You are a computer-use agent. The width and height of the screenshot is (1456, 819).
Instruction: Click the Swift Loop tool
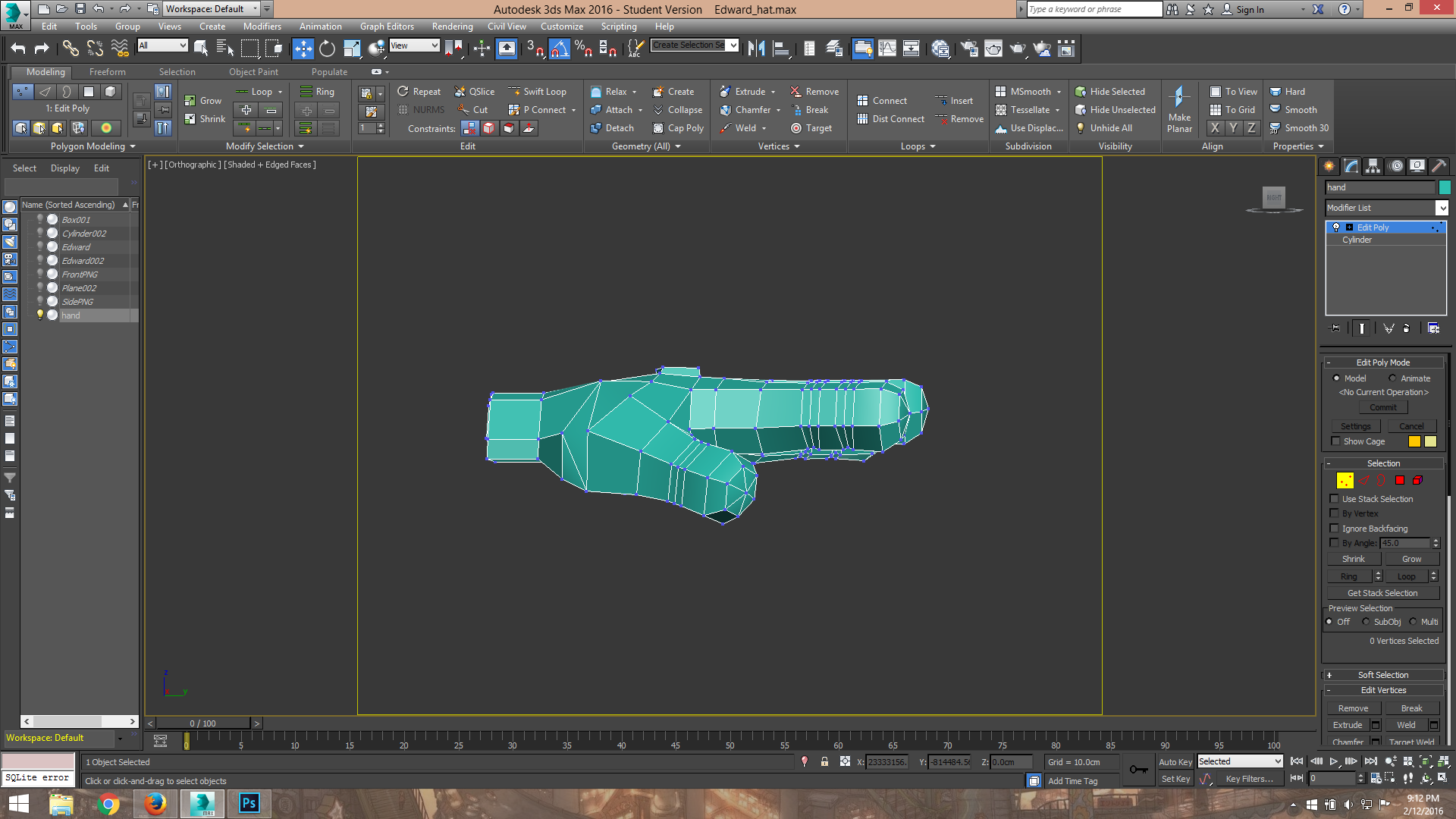[x=537, y=92]
